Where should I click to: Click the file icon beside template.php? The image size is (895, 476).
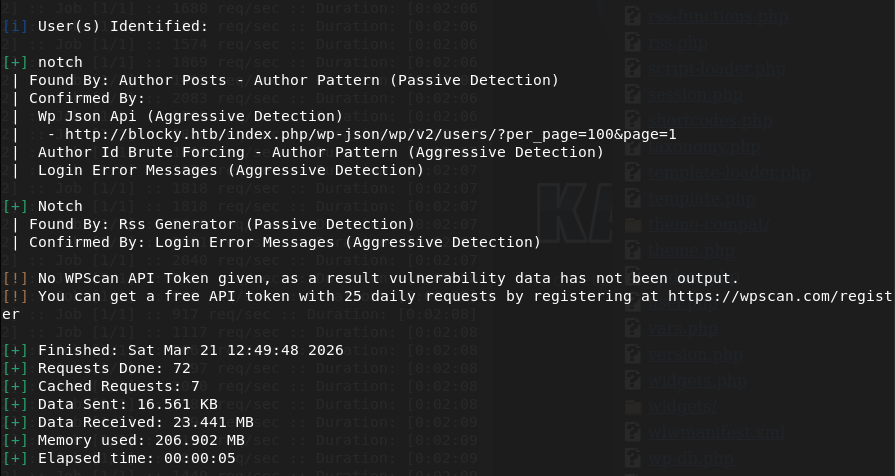click(632, 198)
